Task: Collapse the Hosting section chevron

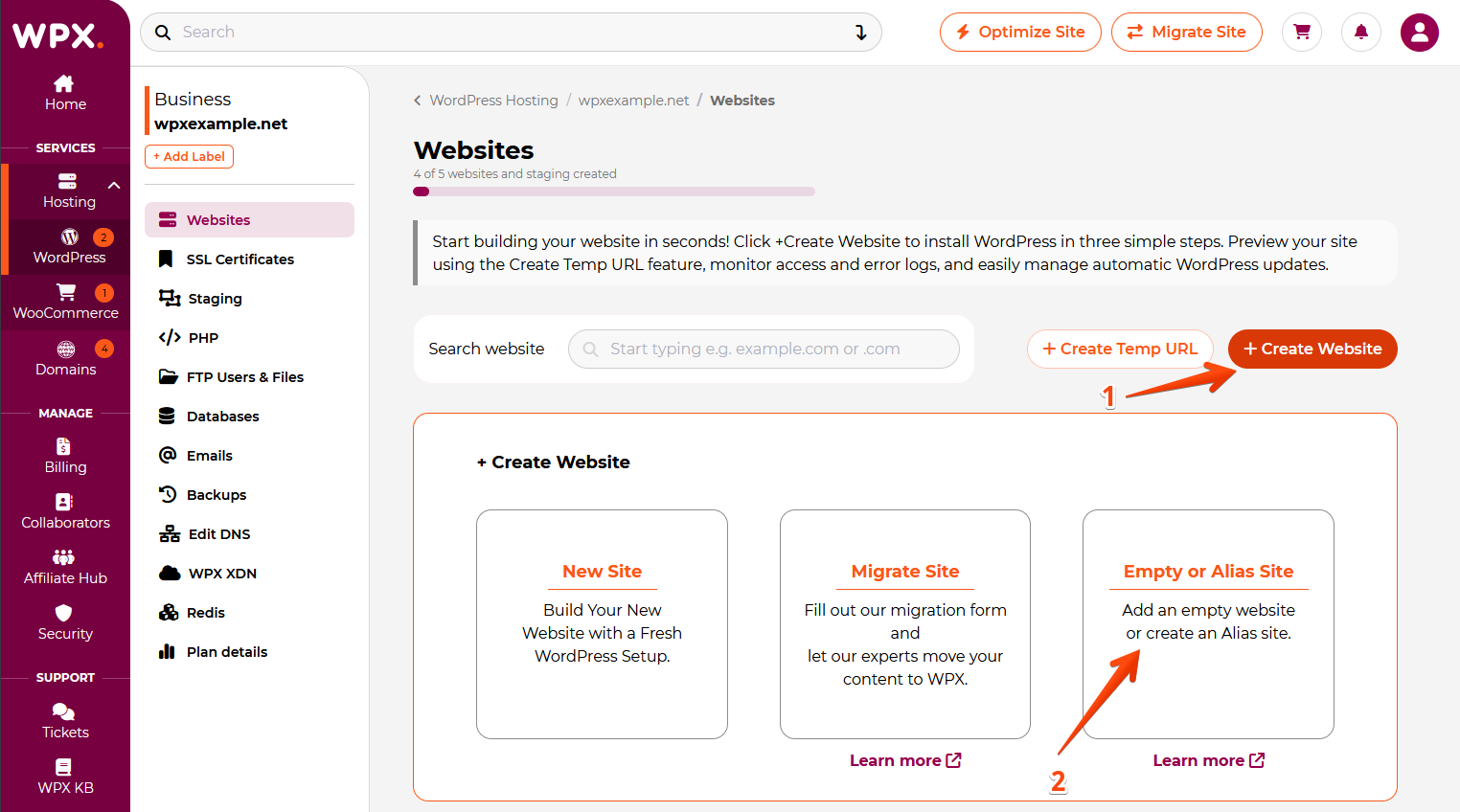Action: tap(114, 185)
